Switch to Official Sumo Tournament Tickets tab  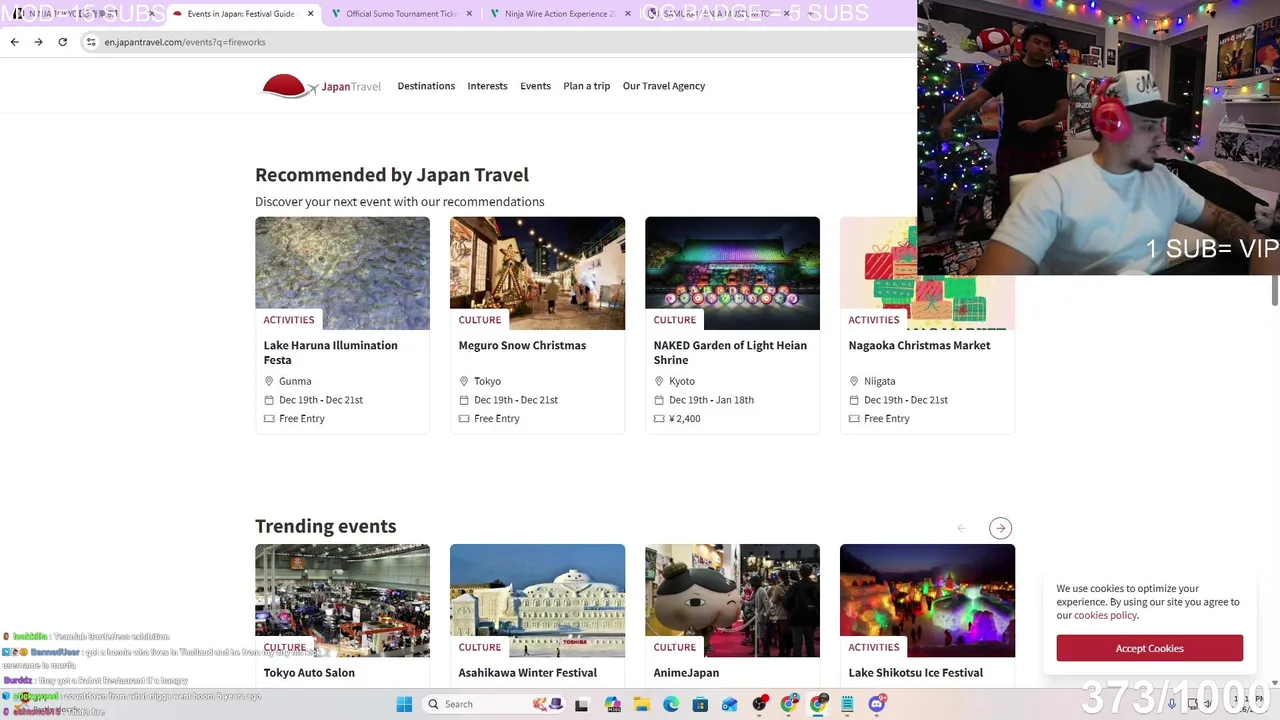click(402, 14)
